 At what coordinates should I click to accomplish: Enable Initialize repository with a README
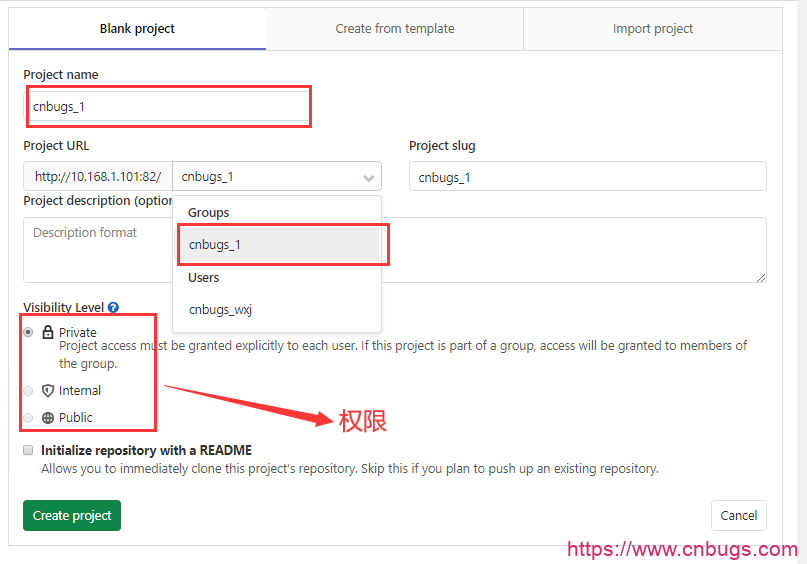point(28,450)
